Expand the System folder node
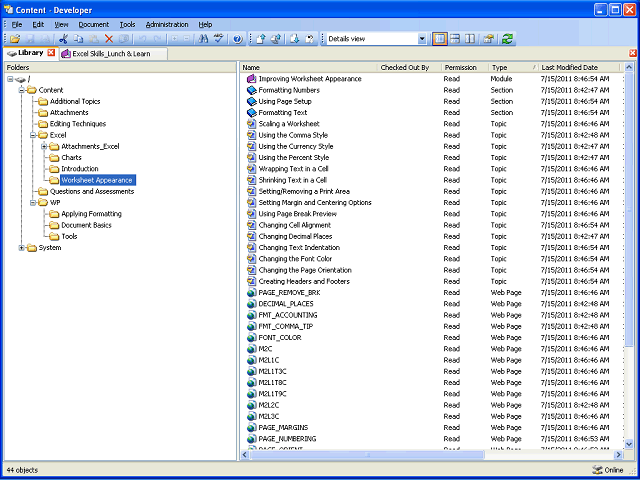The image size is (640, 480). [22, 248]
